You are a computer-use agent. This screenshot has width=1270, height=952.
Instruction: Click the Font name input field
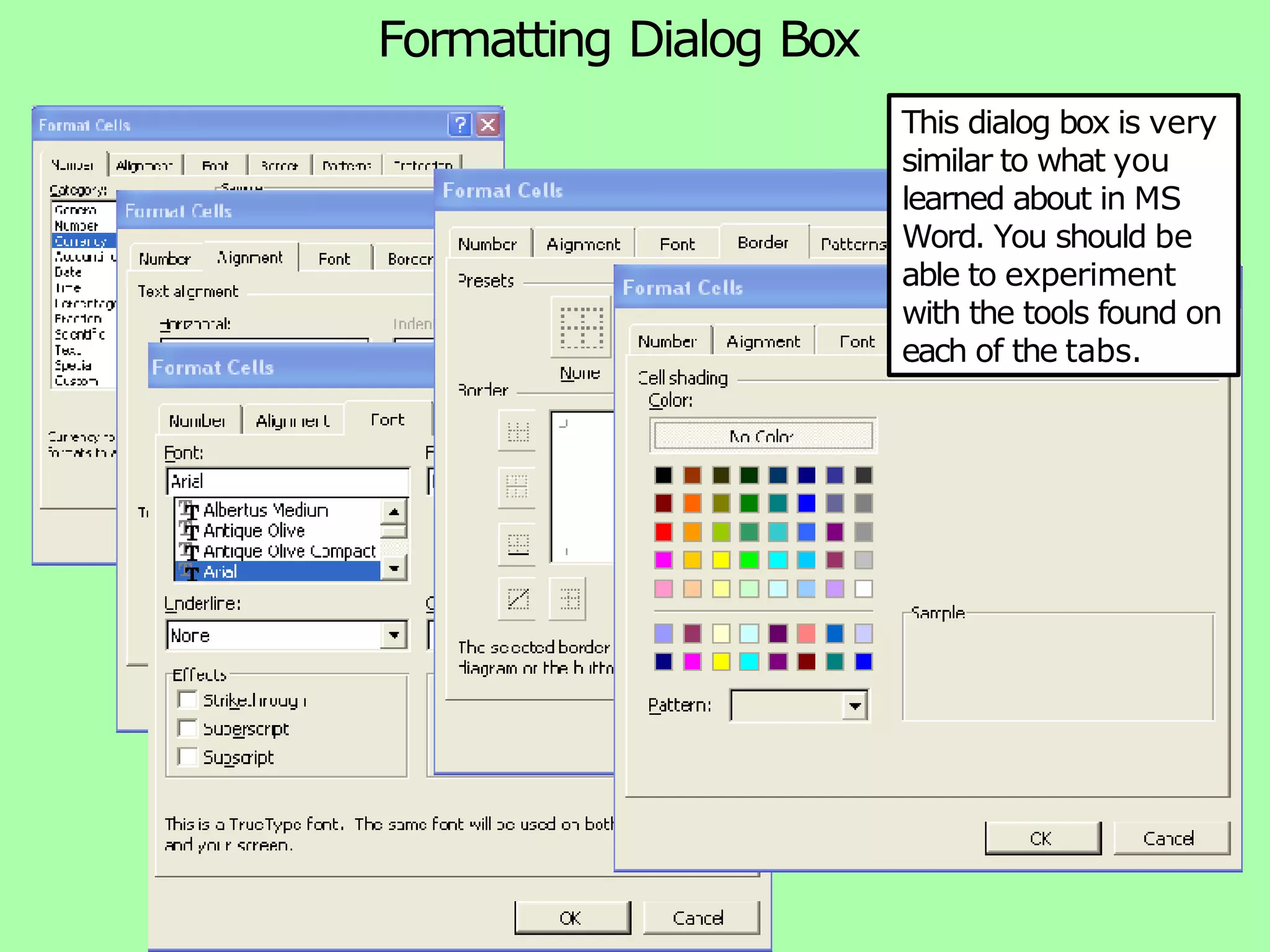(287, 482)
